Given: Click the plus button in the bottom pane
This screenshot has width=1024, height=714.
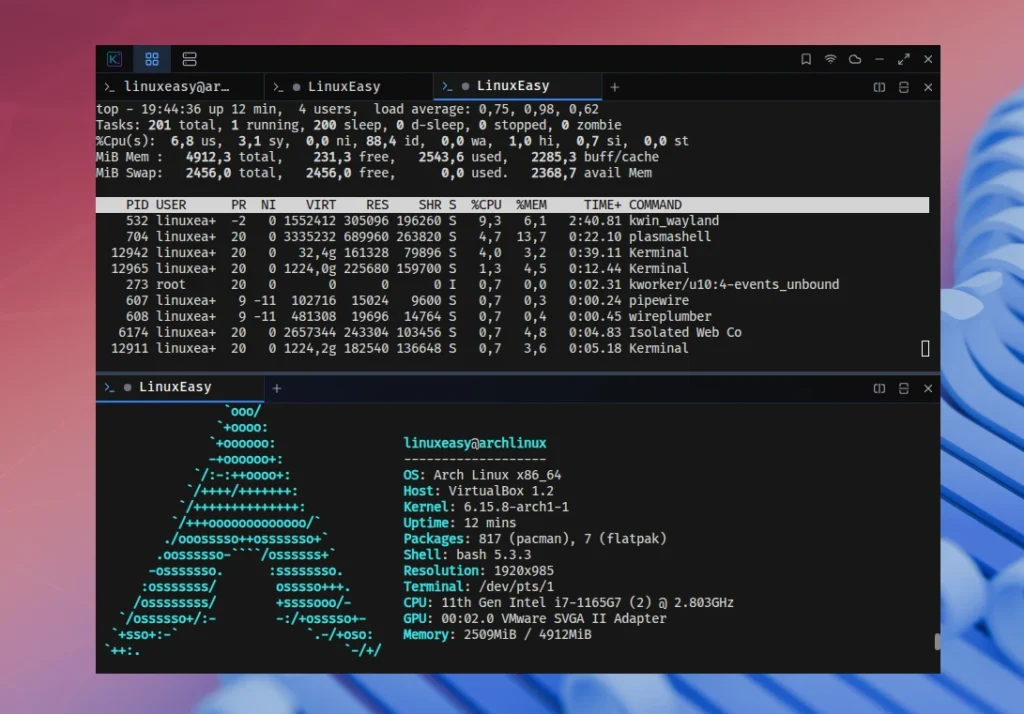Looking at the screenshot, I should click(x=276, y=388).
